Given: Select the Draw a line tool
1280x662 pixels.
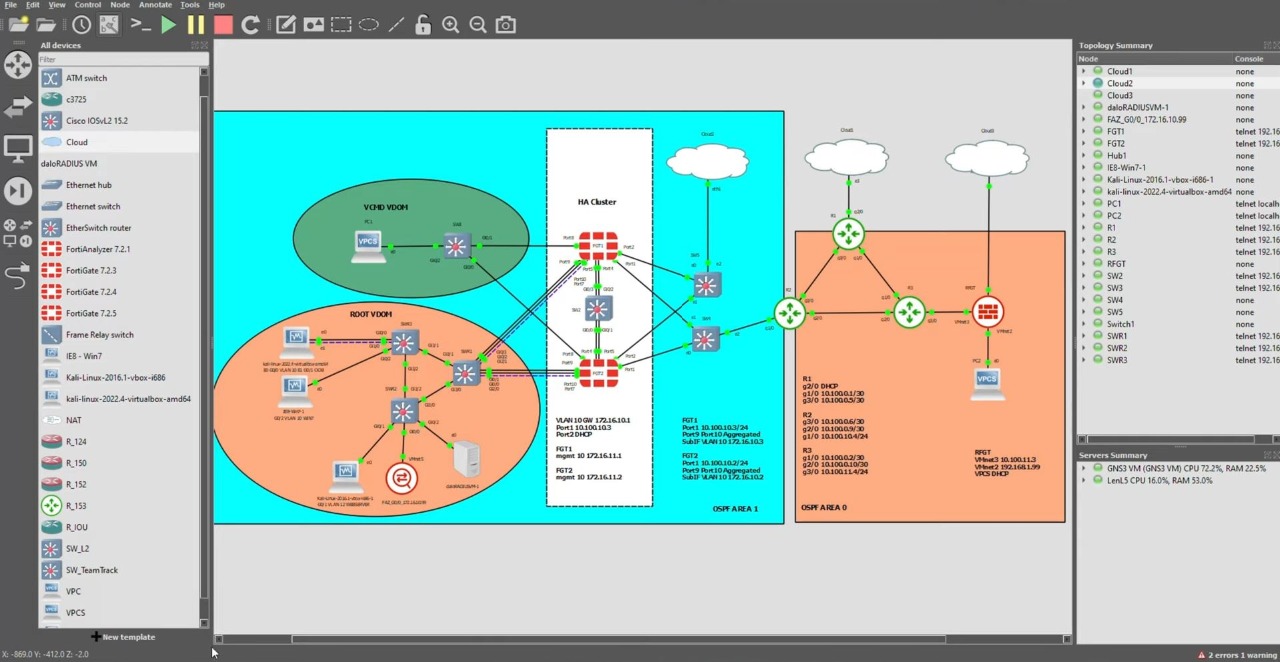Looking at the screenshot, I should (x=396, y=25).
